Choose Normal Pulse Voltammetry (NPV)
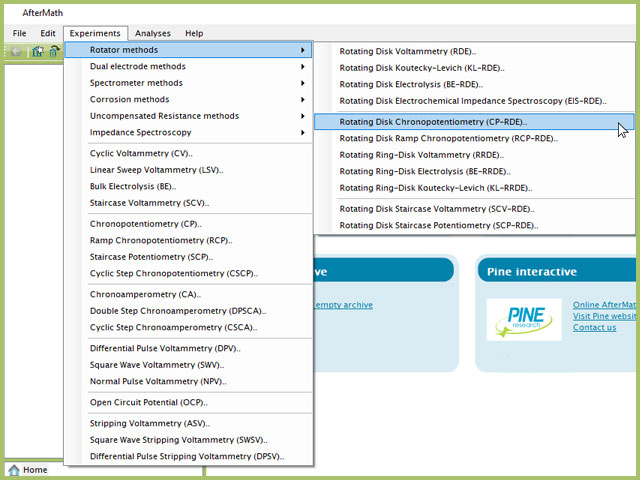640x480 pixels. point(188,382)
